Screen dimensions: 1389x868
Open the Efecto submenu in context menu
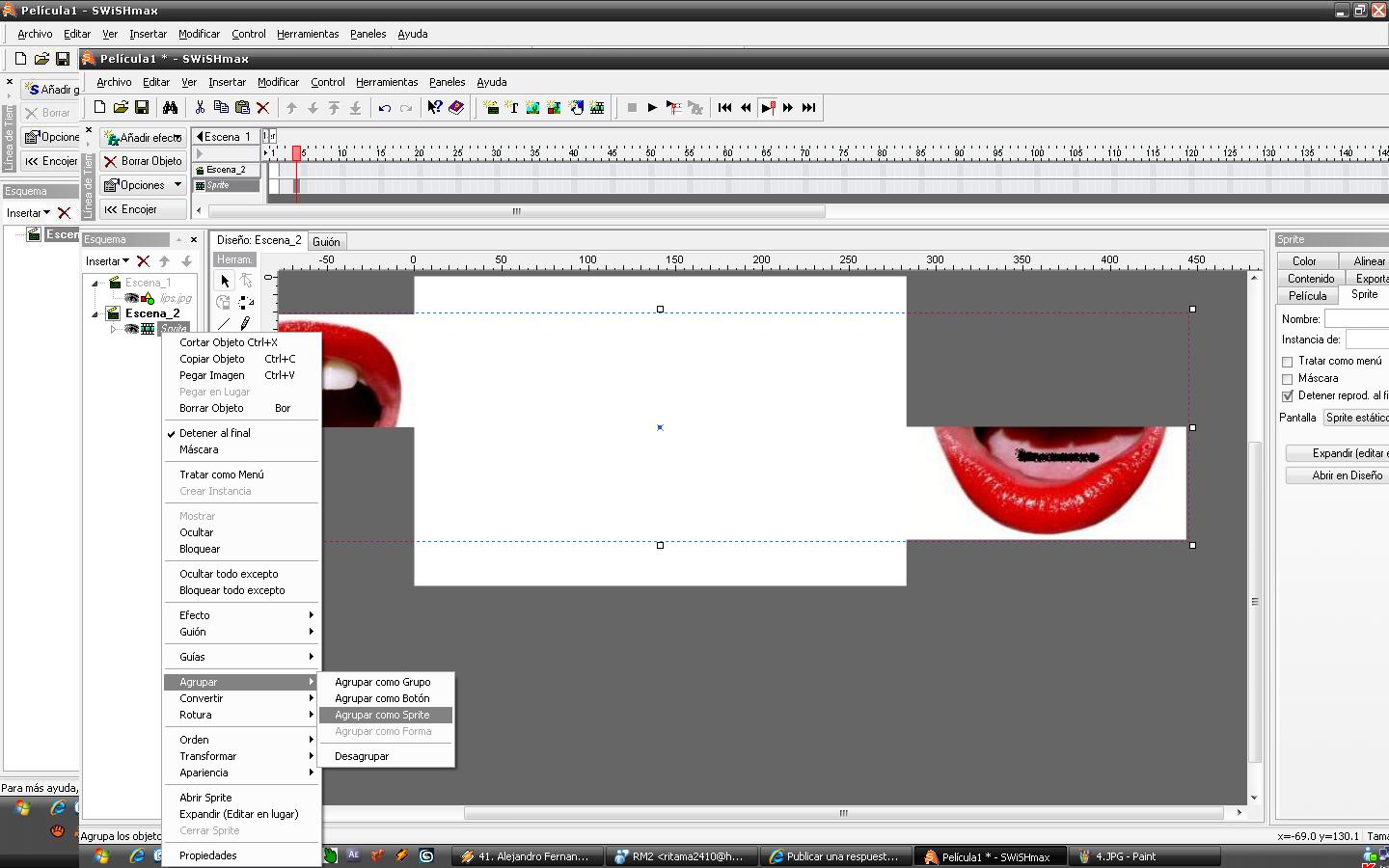(x=241, y=615)
